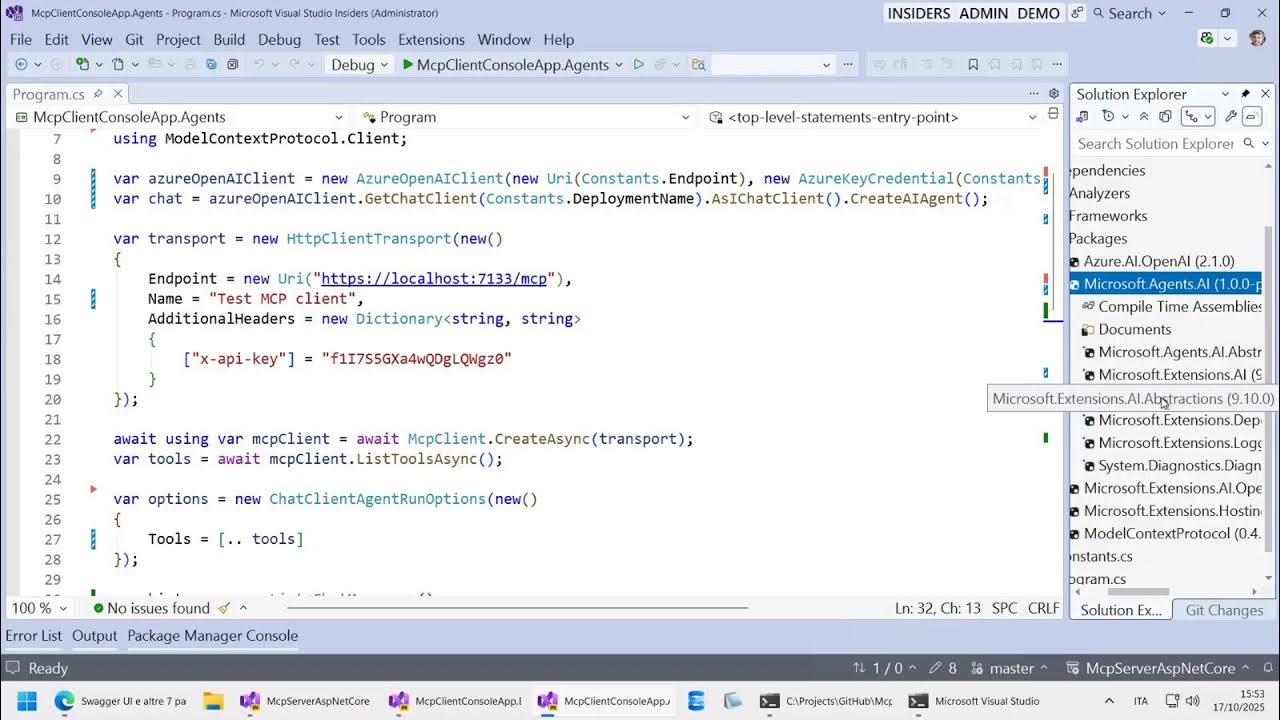Click Windows Start button on taskbar
The image size is (1280, 720).
(x=26, y=701)
